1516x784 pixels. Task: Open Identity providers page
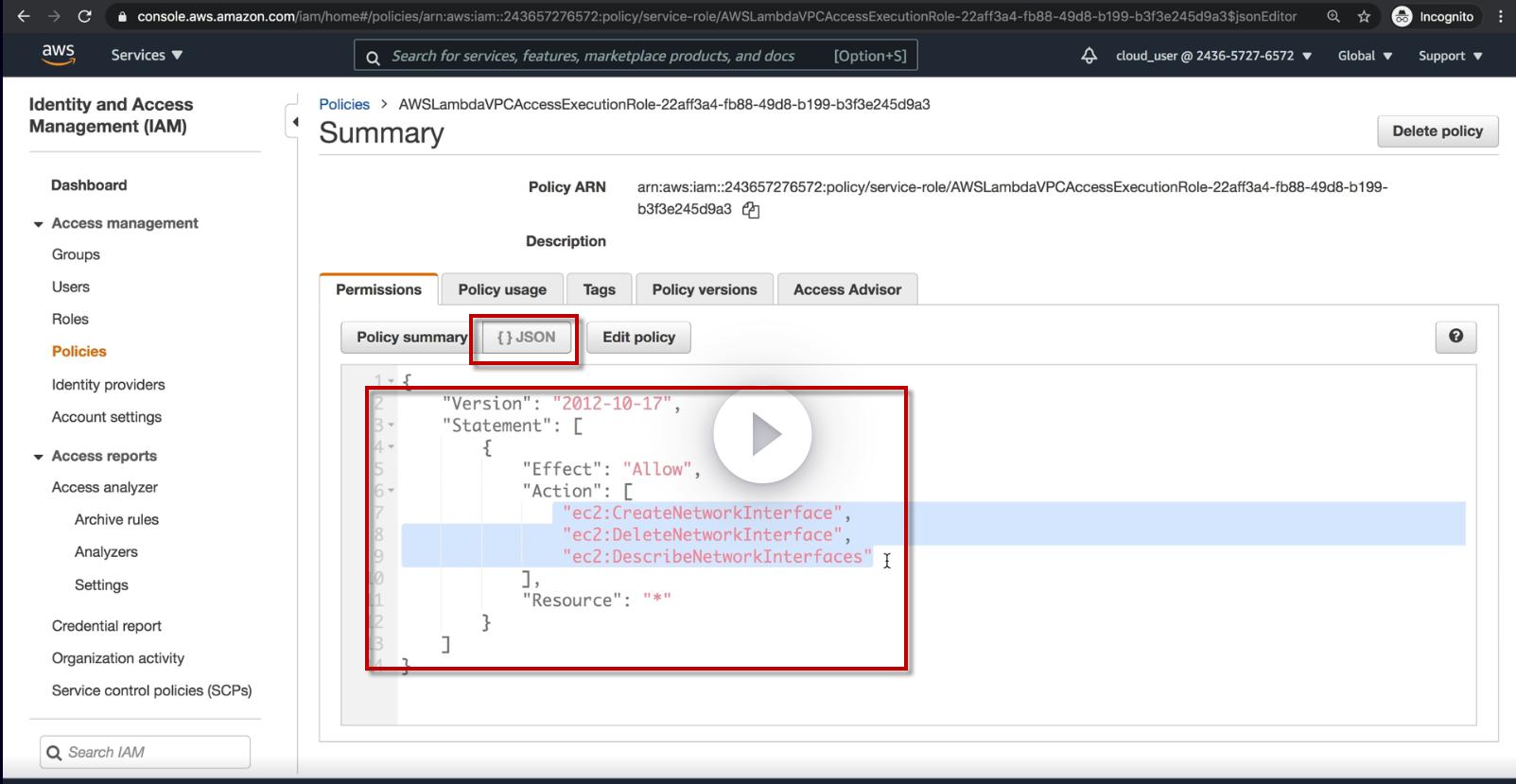(x=109, y=384)
